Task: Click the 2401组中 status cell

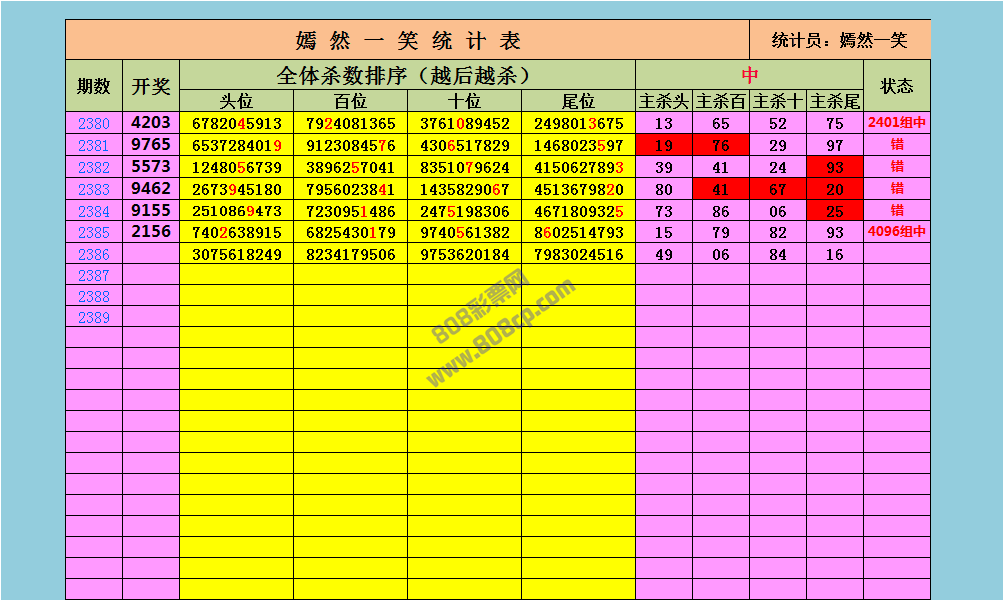Action: 897,124
